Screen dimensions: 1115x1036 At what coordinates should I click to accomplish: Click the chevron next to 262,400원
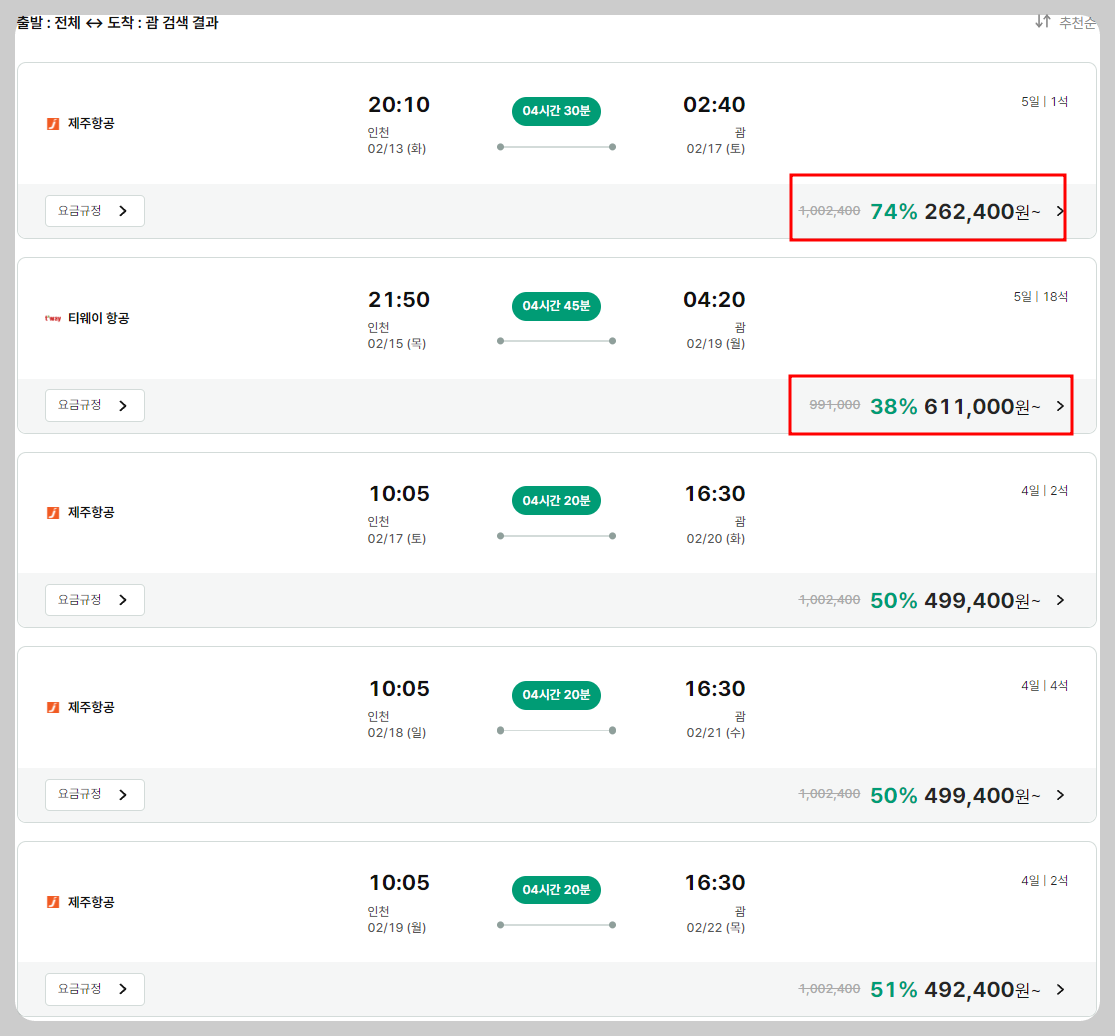(x=1060, y=211)
